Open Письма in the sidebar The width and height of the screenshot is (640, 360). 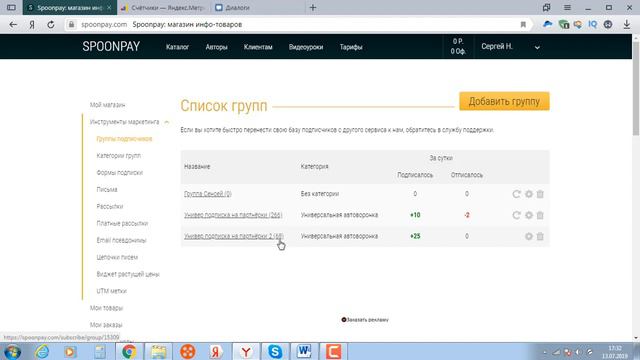click(107, 190)
